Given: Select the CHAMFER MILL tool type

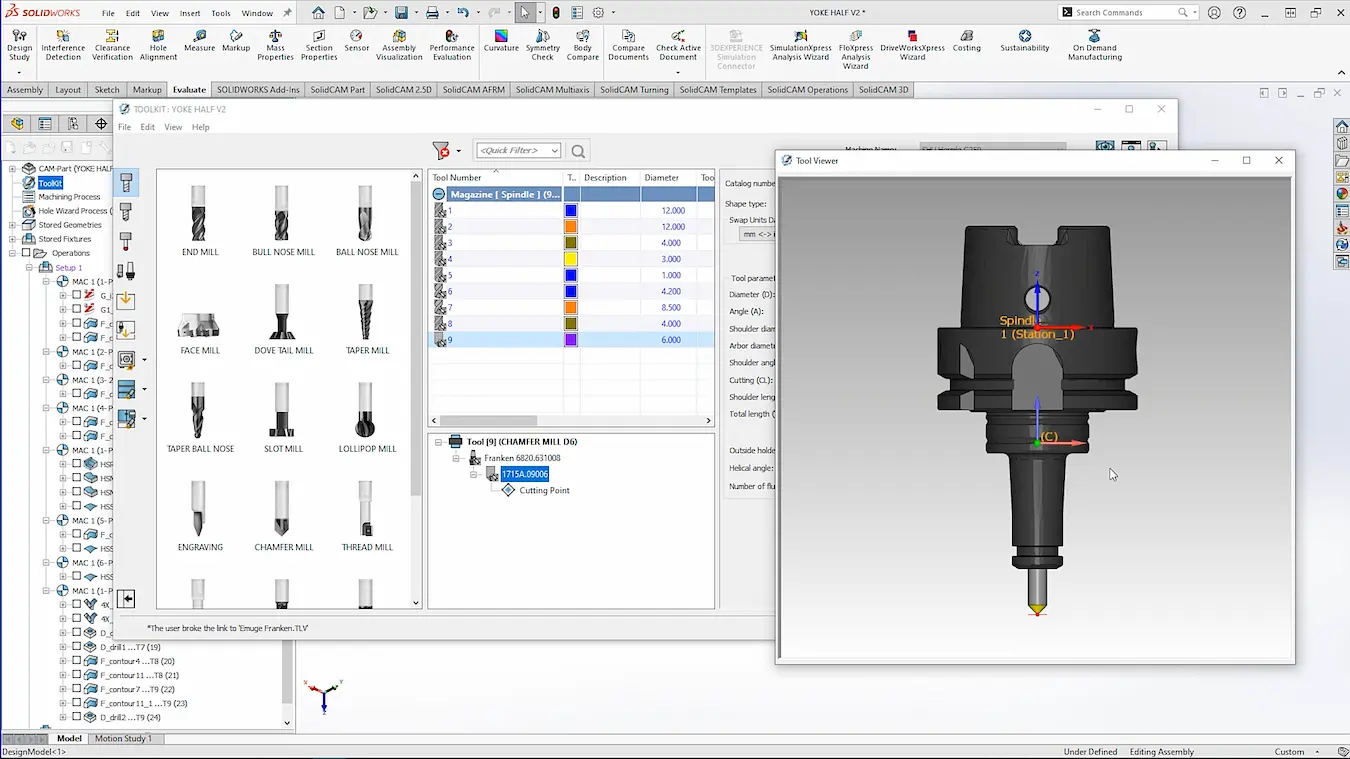Looking at the screenshot, I should (x=282, y=515).
